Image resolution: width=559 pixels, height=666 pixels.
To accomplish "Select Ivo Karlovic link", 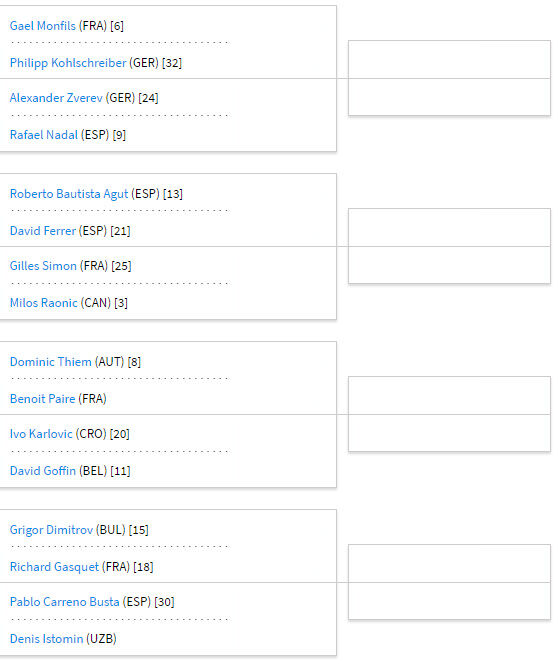I will click(x=41, y=434).
